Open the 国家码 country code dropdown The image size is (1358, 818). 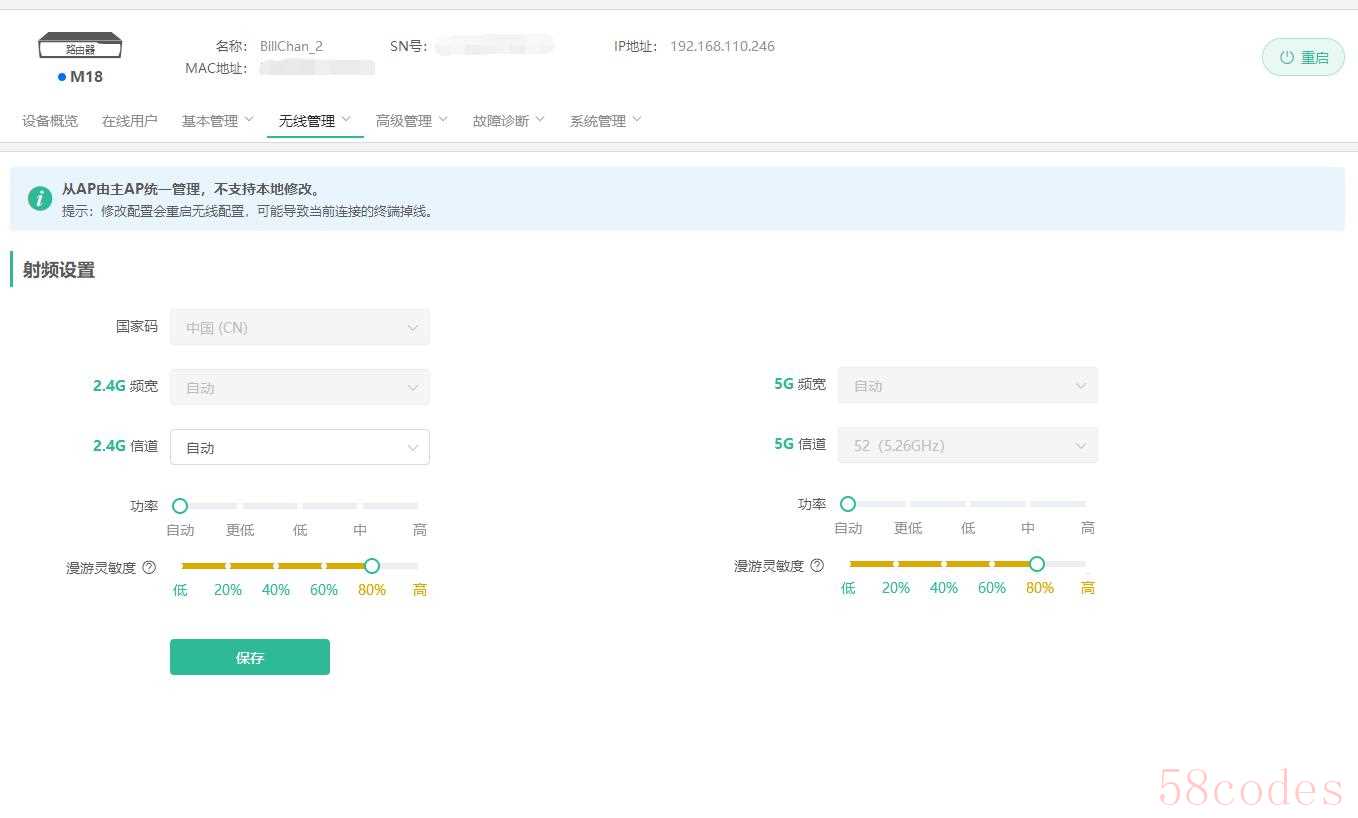pos(299,327)
